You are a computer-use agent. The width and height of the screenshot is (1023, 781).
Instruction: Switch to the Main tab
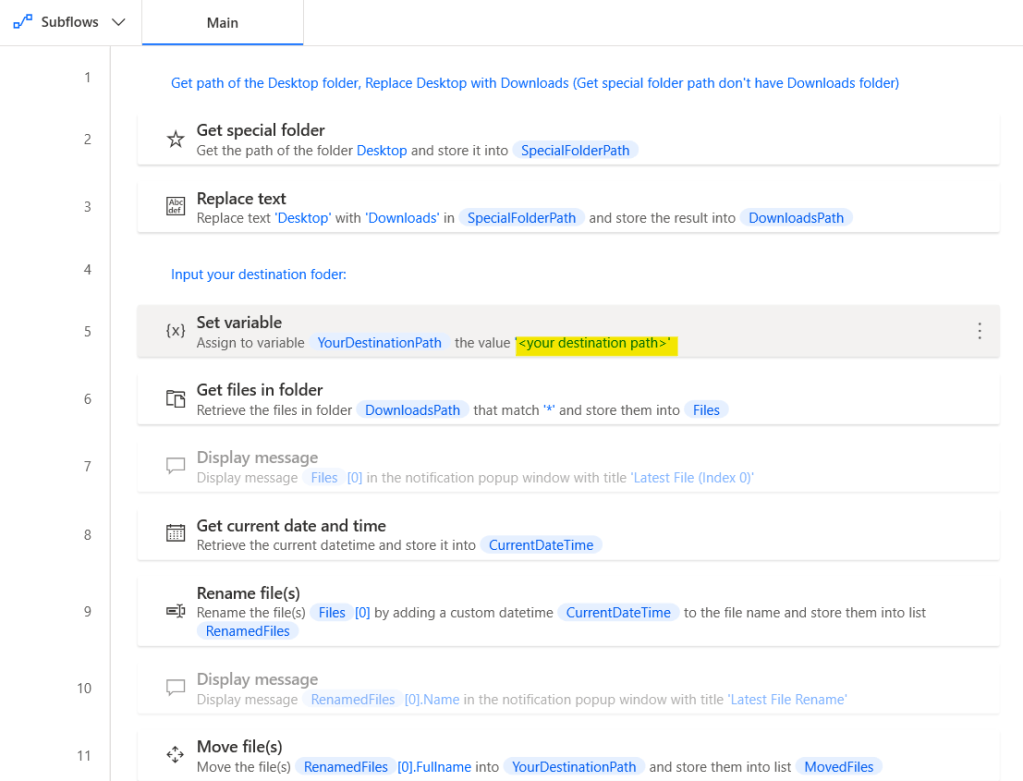click(x=222, y=22)
